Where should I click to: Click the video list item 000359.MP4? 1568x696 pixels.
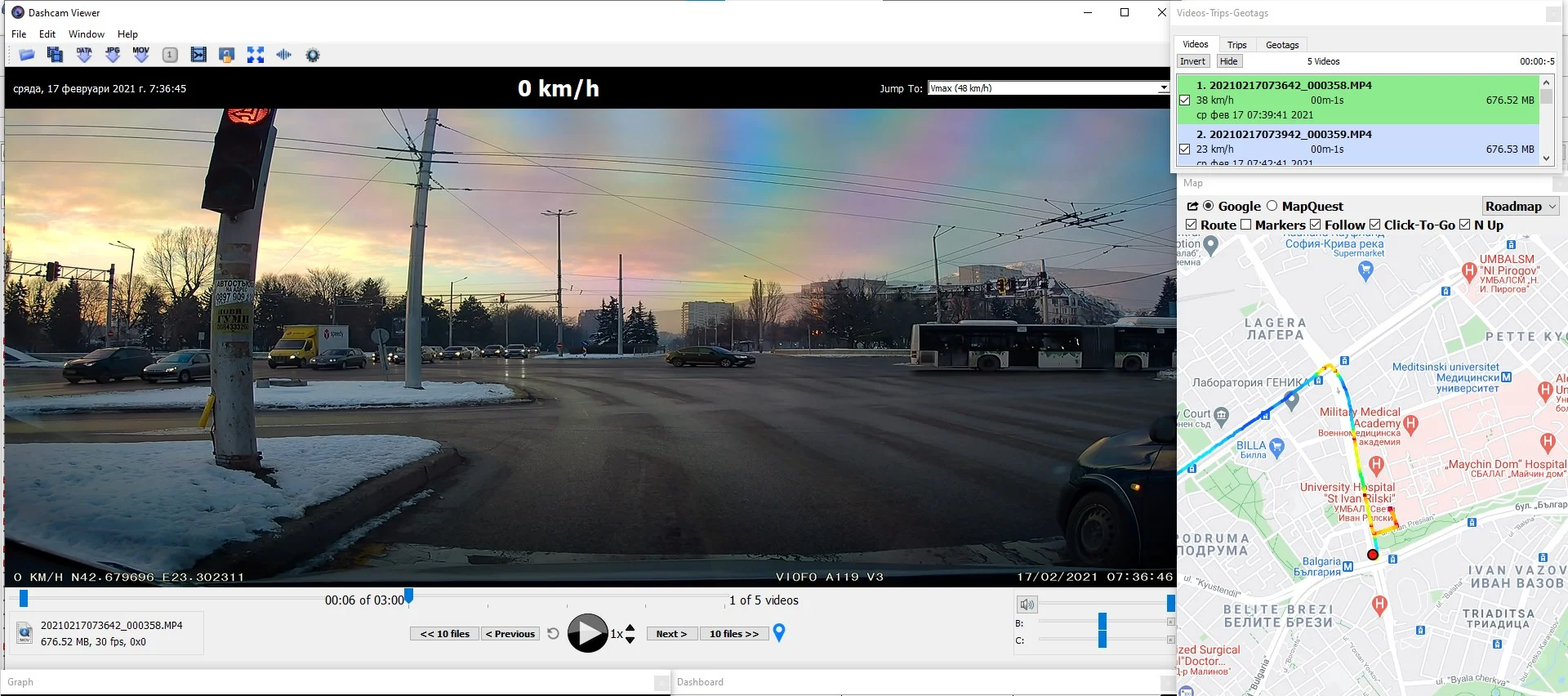point(1357,145)
